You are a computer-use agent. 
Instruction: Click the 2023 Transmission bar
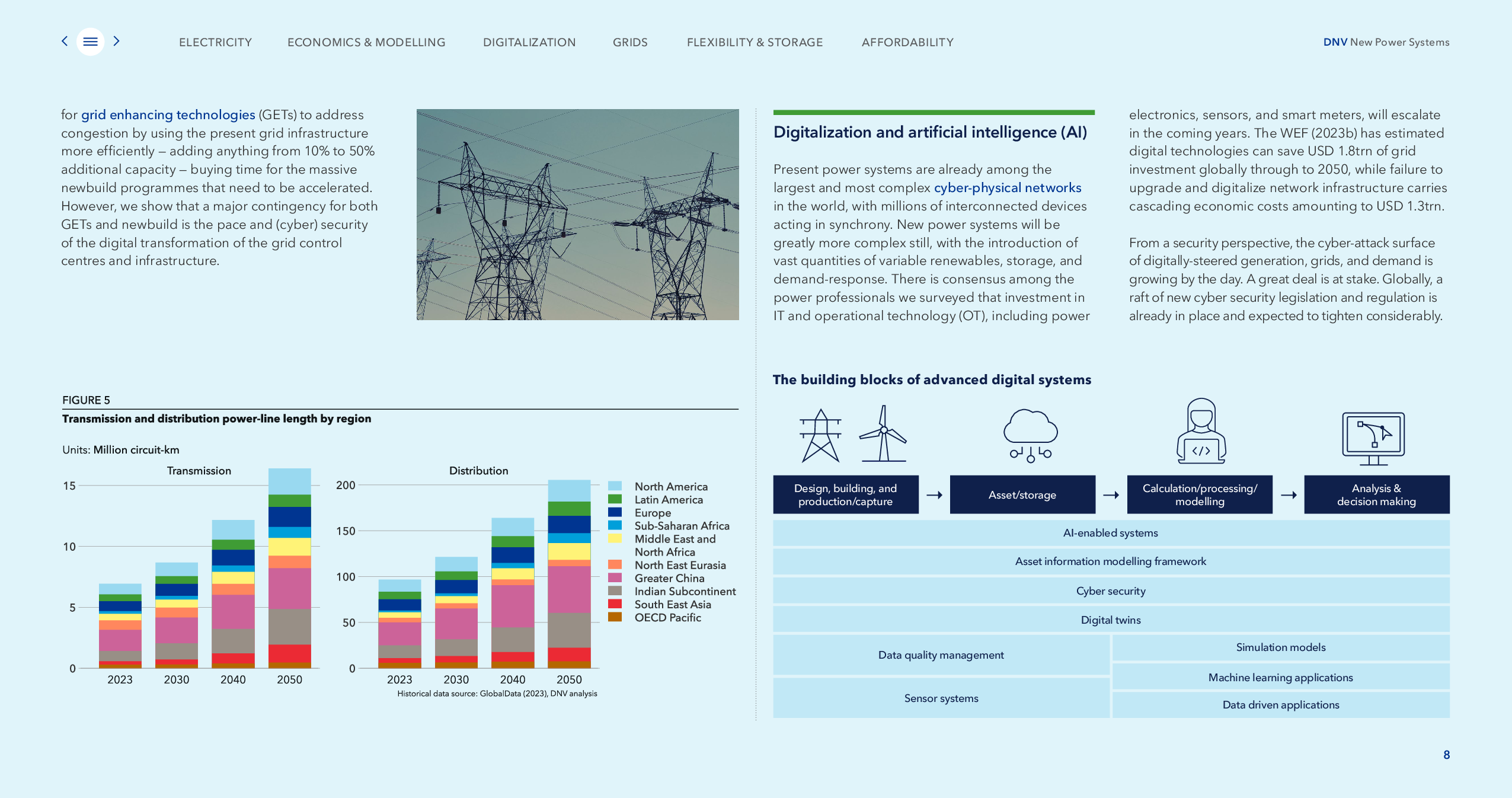(120, 625)
